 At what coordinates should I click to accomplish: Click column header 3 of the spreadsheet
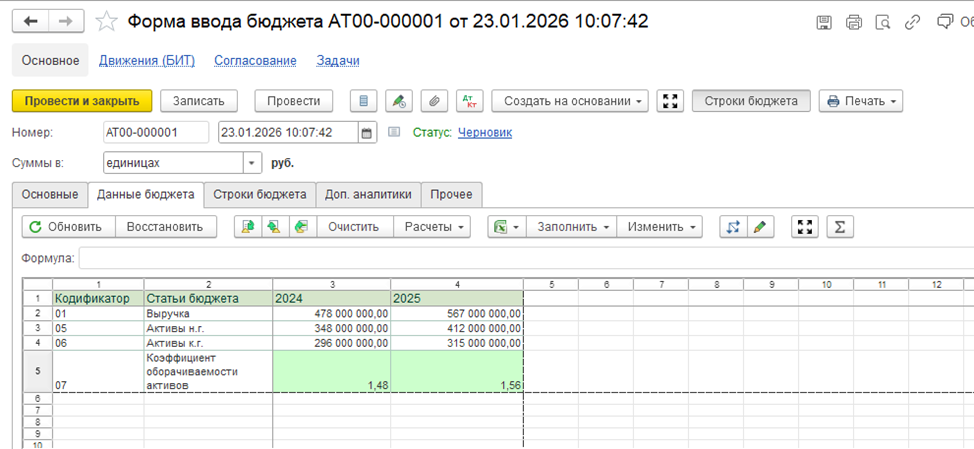point(332,284)
